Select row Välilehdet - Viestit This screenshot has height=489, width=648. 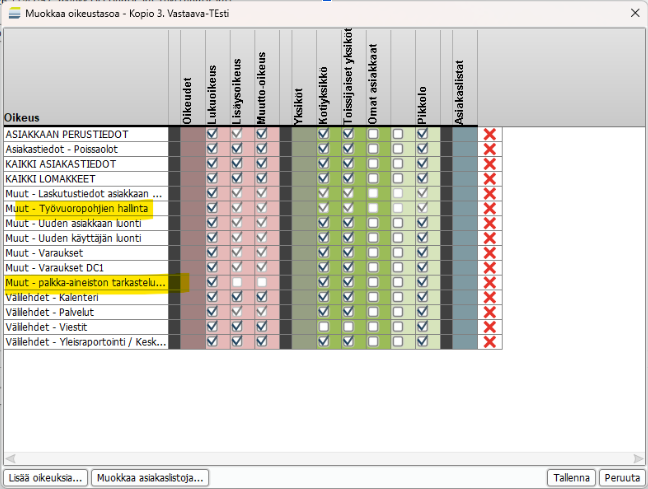click(x=46, y=327)
